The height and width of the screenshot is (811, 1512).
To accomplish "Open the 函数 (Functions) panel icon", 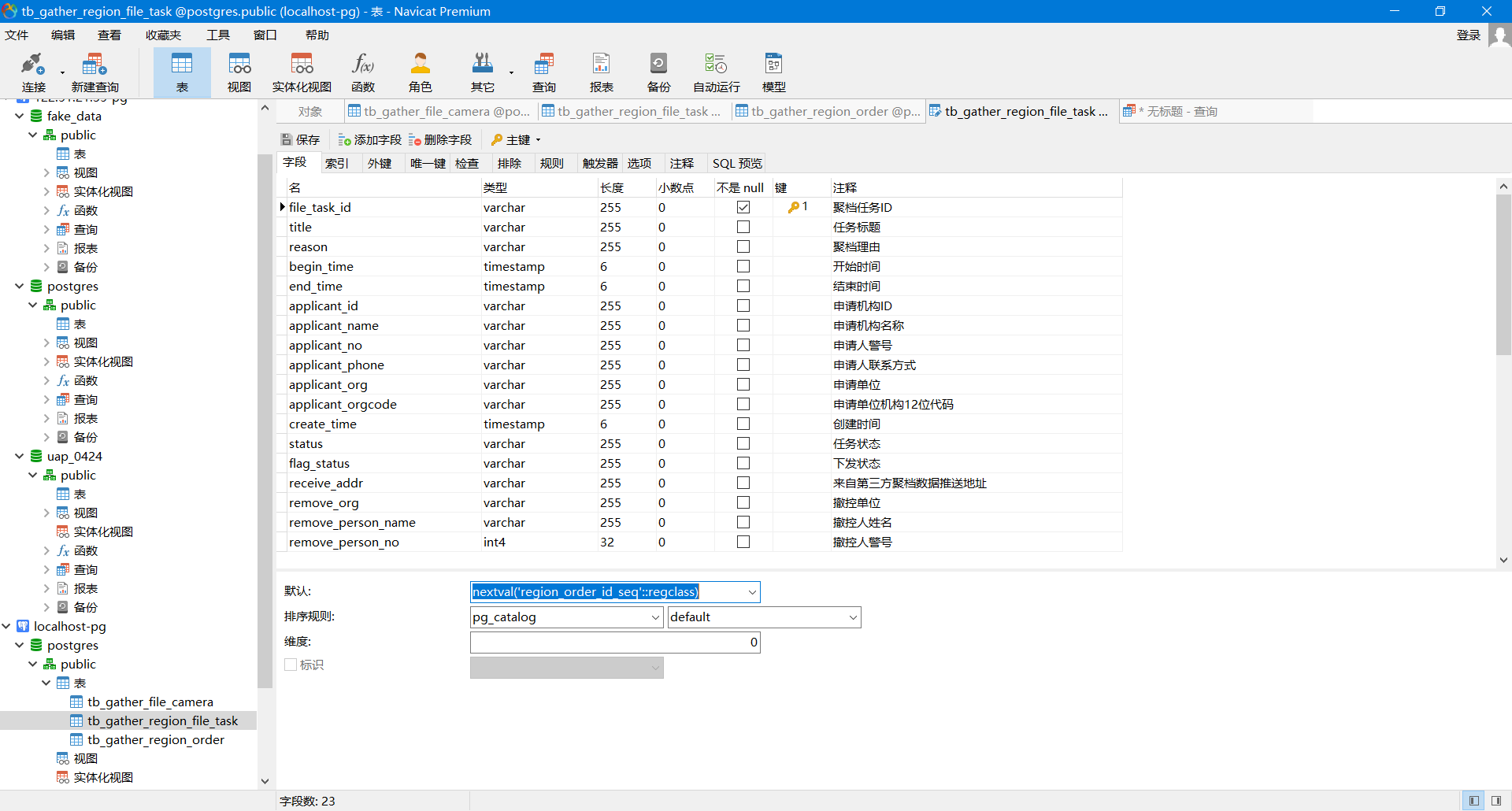I will pyautogui.click(x=362, y=71).
